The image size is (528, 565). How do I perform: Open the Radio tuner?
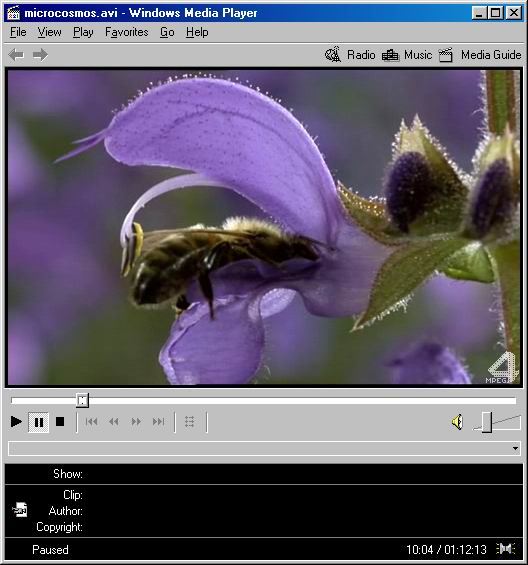click(x=350, y=55)
